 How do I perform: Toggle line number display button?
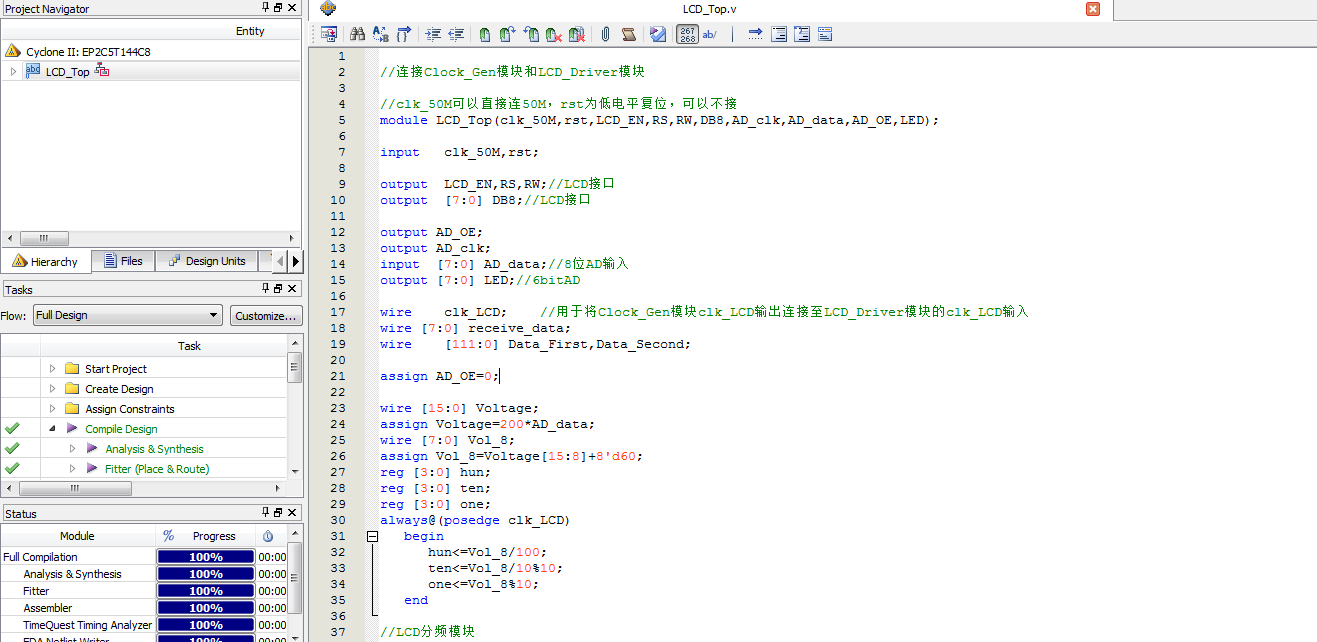(x=687, y=34)
